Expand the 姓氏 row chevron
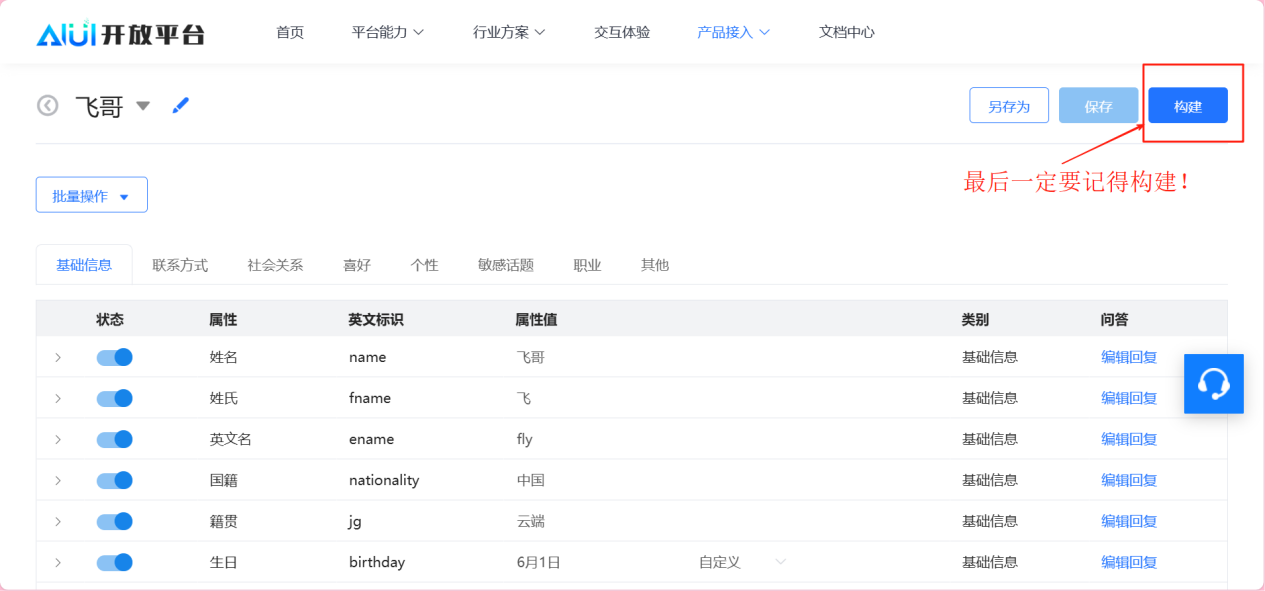The height and width of the screenshot is (591, 1265). [58, 398]
